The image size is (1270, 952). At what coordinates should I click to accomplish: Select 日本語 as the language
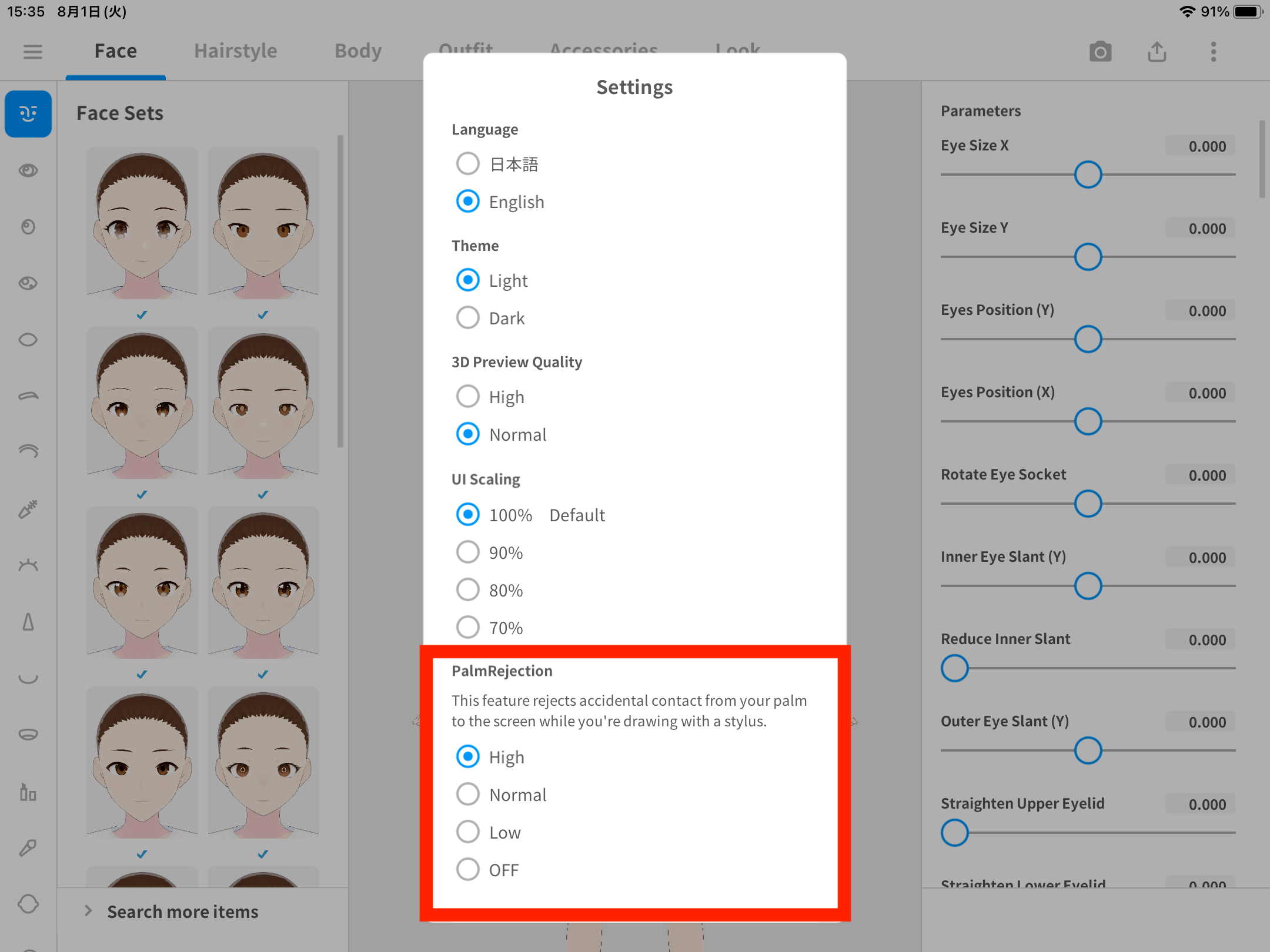click(x=467, y=163)
